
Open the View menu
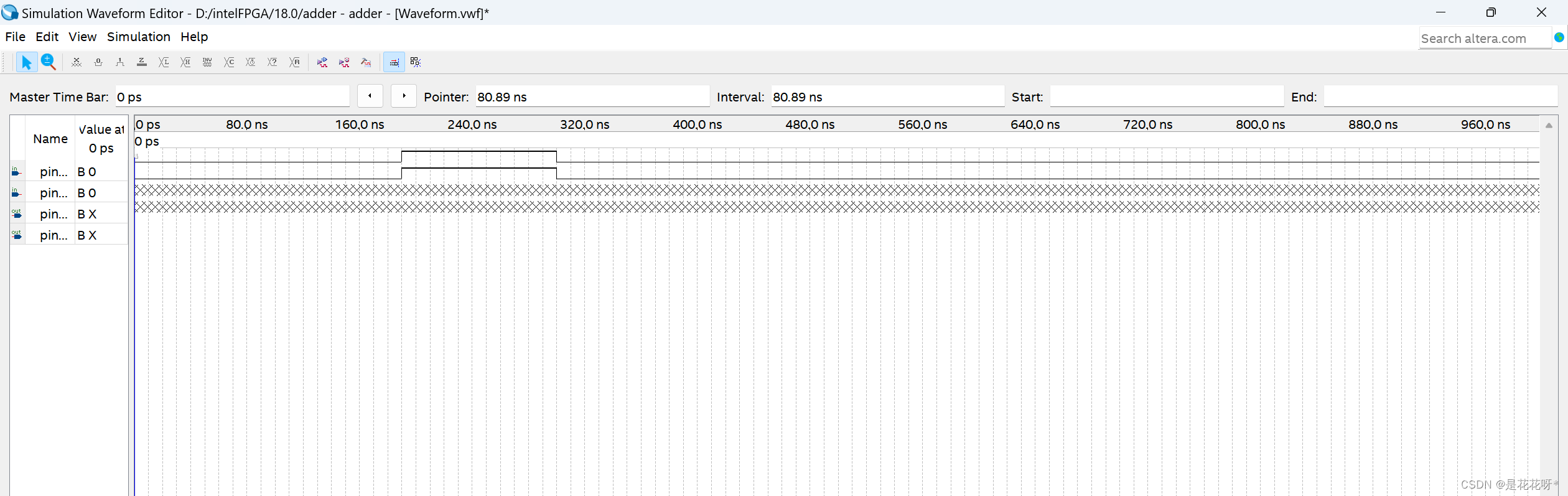coord(82,37)
